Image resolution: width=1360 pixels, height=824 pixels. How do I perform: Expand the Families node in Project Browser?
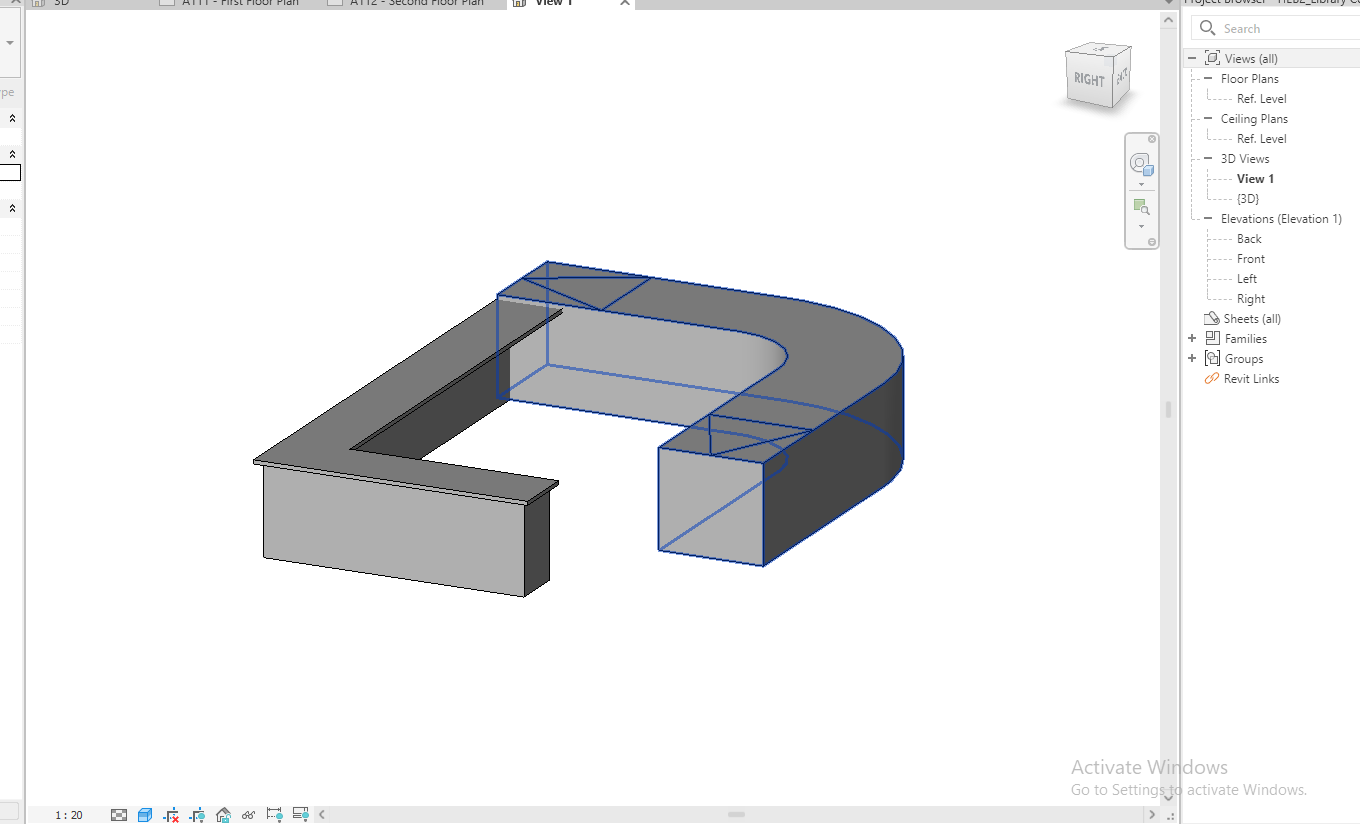coord(1192,339)
